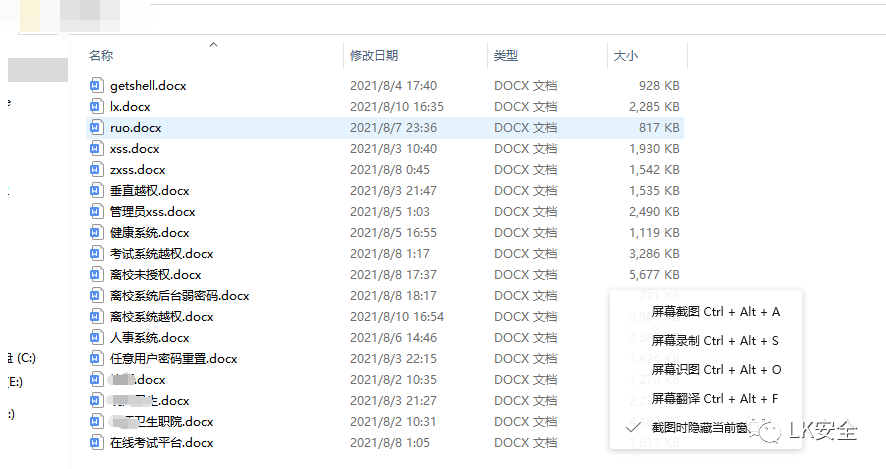Click the zxss.docx file icon
Viewport: 886px width, 469px height.
[x=96, y=170]
